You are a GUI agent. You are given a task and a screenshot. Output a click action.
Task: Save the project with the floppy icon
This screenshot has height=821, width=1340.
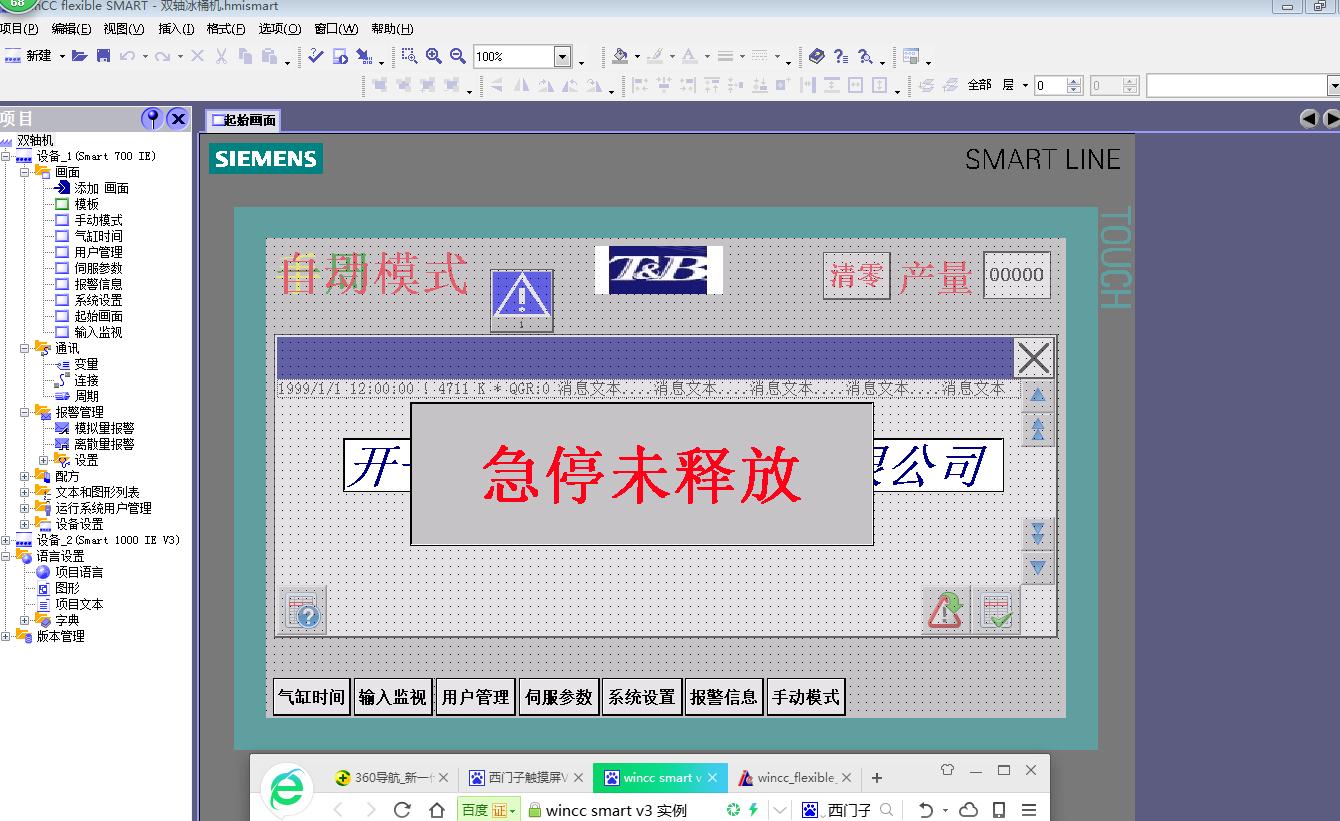103,56
